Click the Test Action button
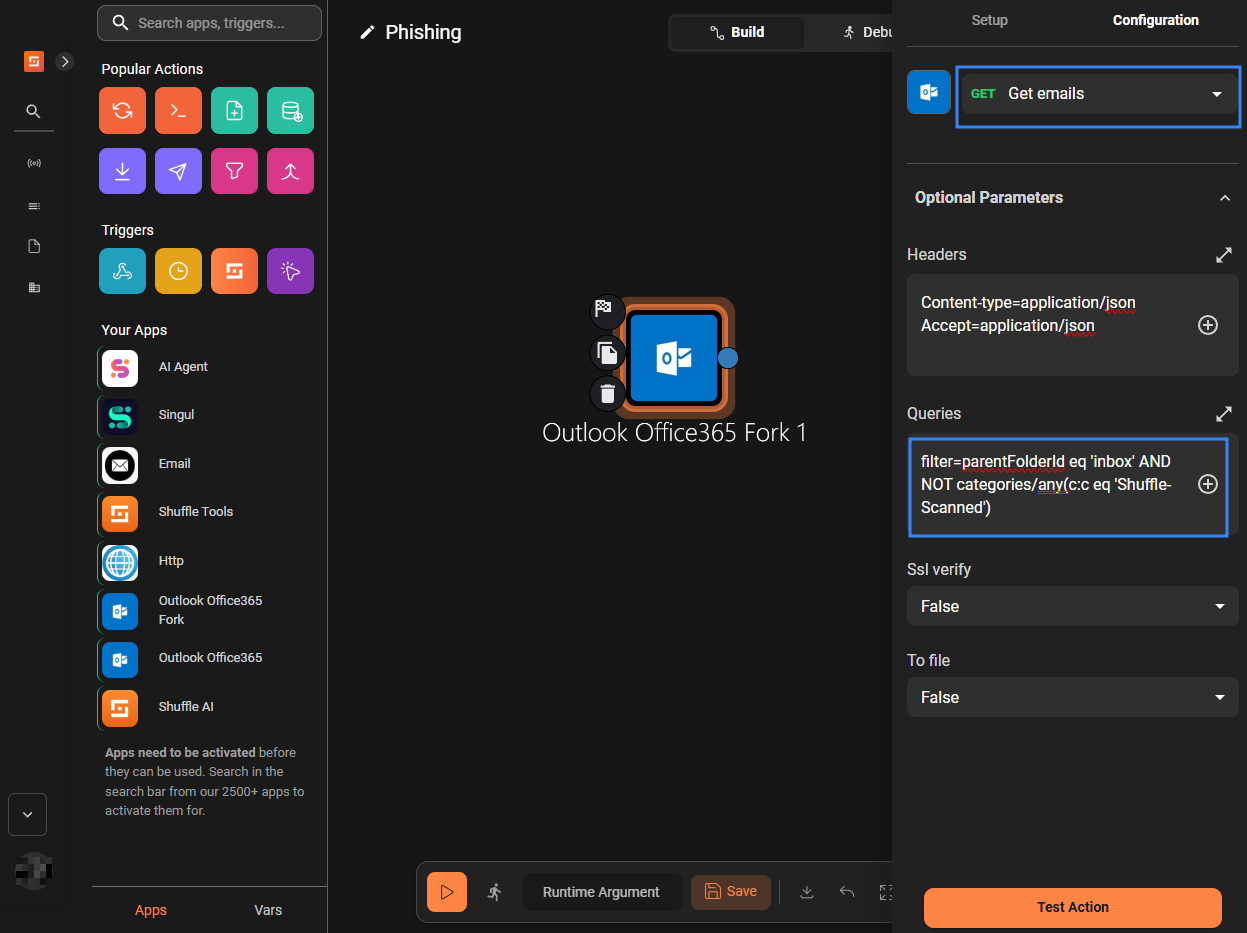The image size is (1247, 933). pyautogui.click(x=1072, y=907)
